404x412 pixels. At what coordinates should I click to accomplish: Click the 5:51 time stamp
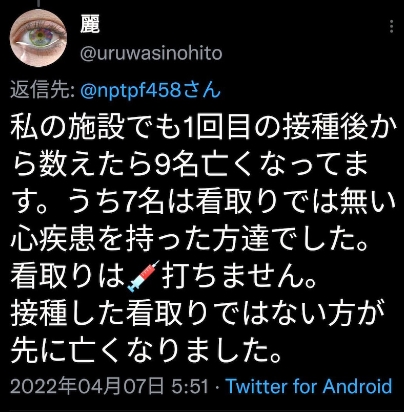coord(190,387)
